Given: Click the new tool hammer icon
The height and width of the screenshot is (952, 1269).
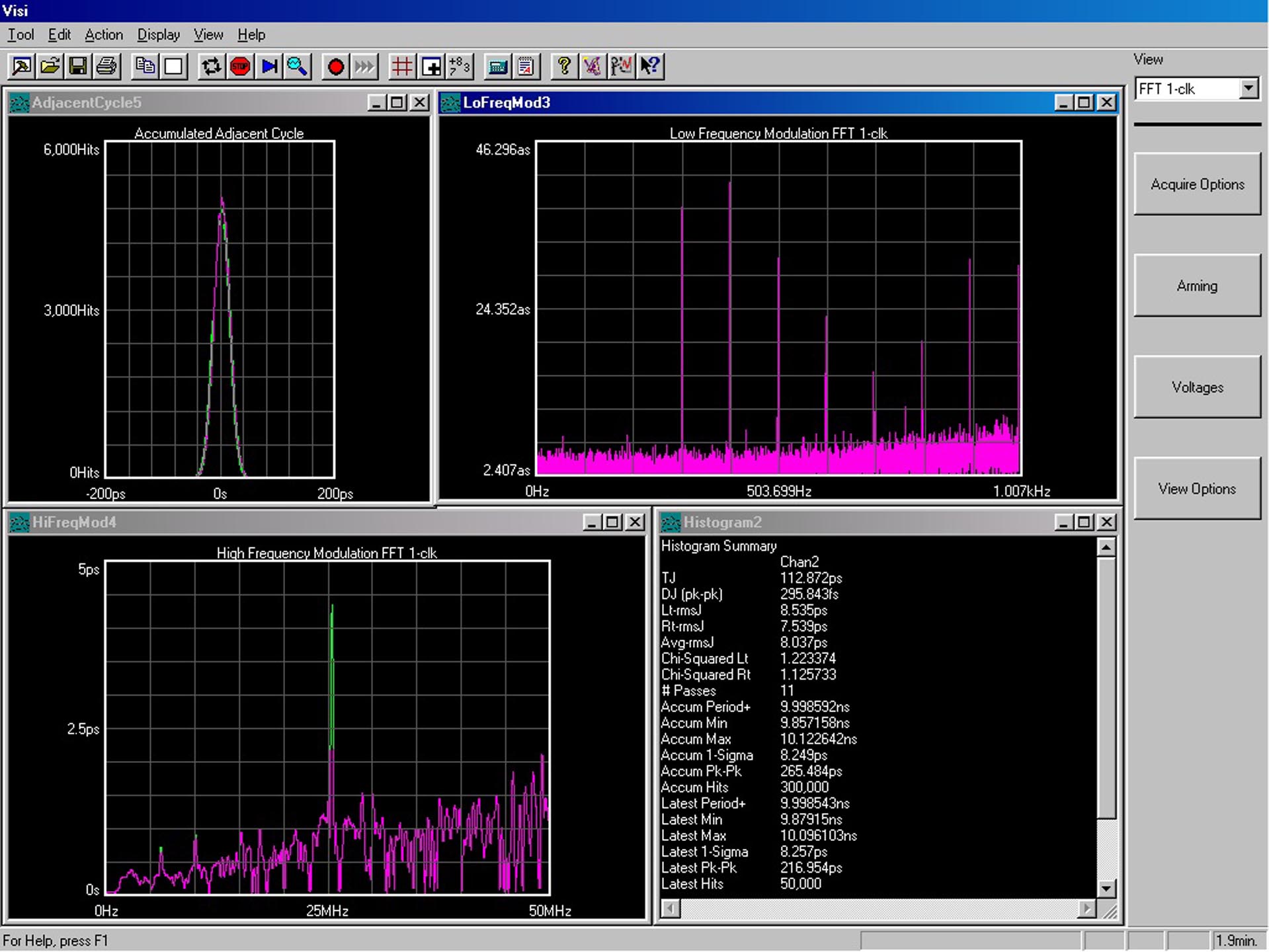Looking at the screenshot, I should [21, 66].
